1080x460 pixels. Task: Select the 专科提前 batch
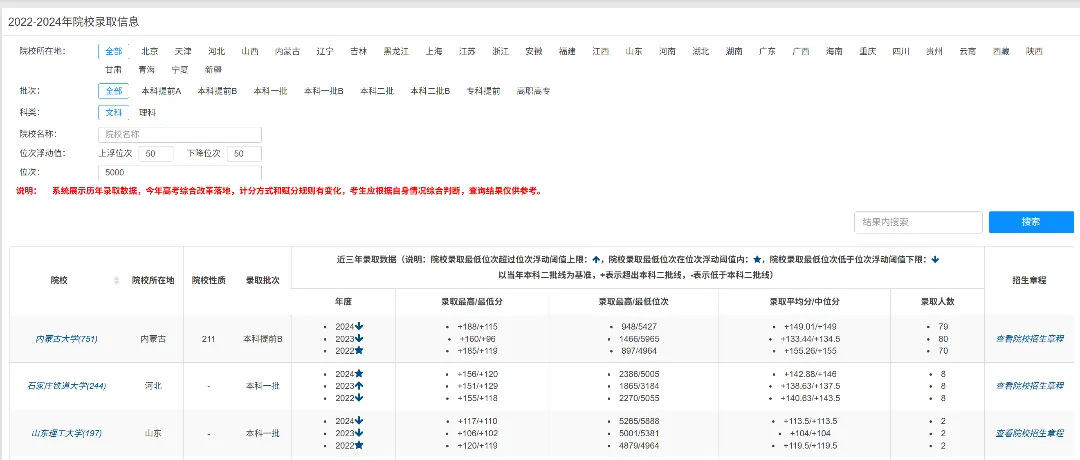(x=484, y=91)
